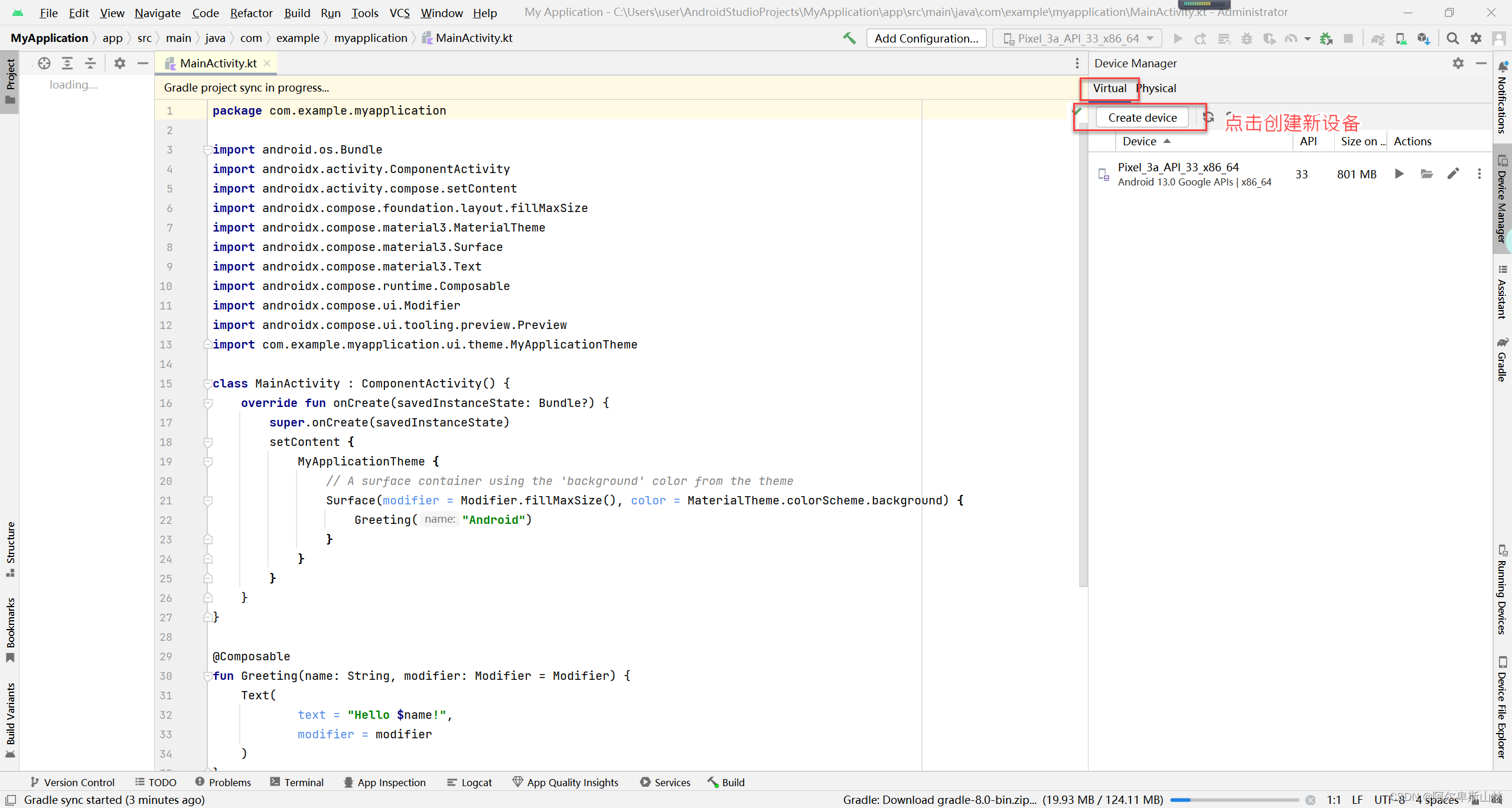Toggle Virtual tab in Device Manager
This screenshot has height=808, width=1512.
1109,88
